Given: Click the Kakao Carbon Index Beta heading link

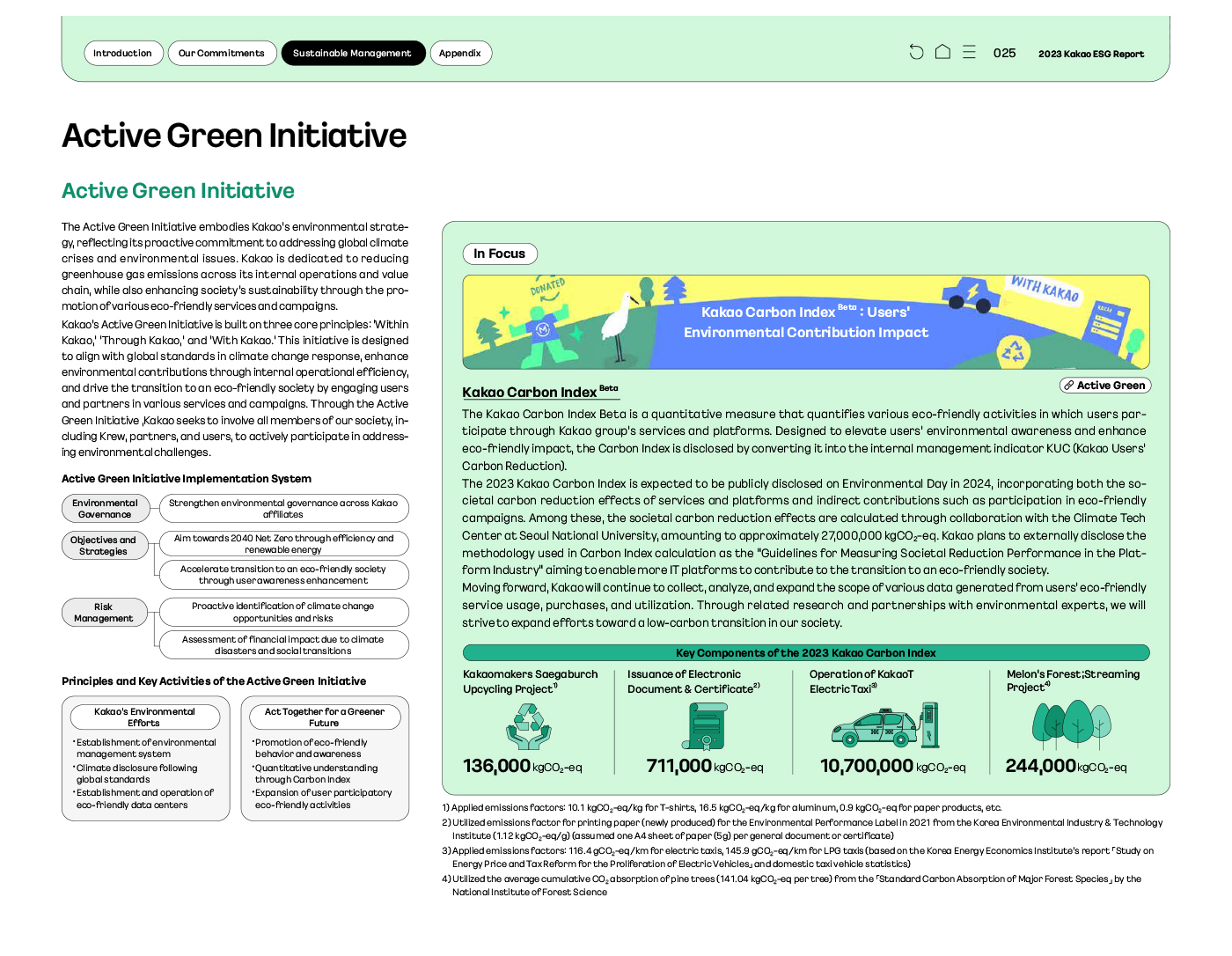Looking at the screenshot, I should point(540,392).
